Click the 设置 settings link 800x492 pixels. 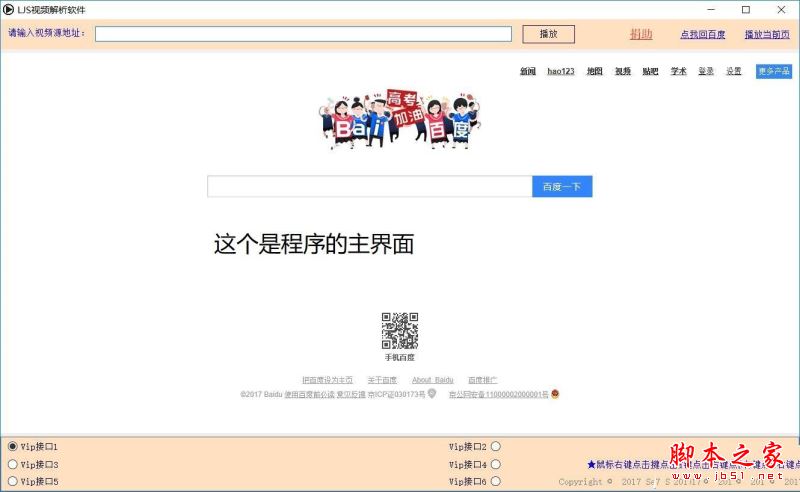734,71
